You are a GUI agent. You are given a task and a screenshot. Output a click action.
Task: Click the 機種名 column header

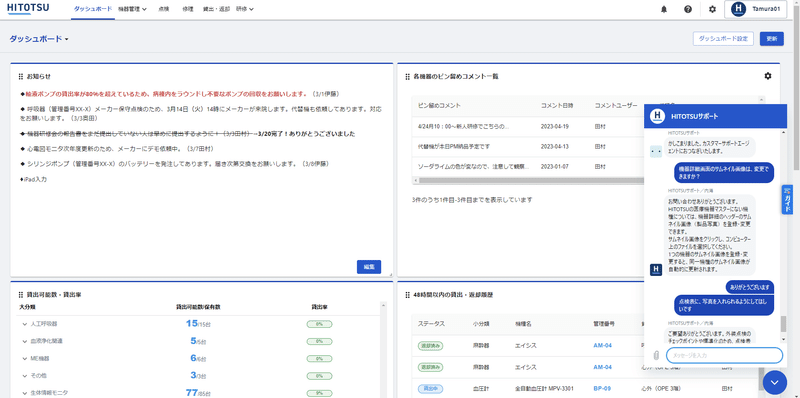click(524, 324)
